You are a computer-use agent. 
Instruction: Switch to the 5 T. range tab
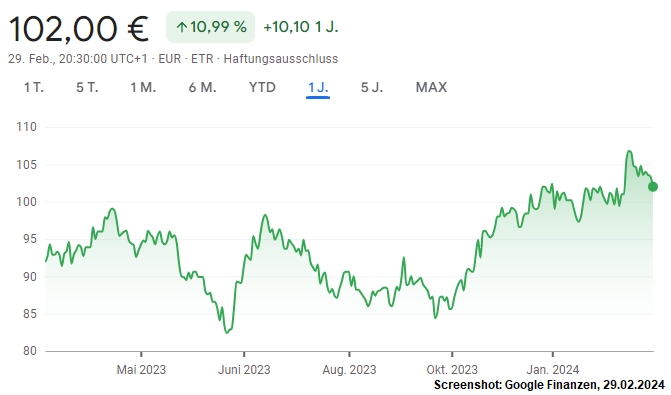click(87, 87)
